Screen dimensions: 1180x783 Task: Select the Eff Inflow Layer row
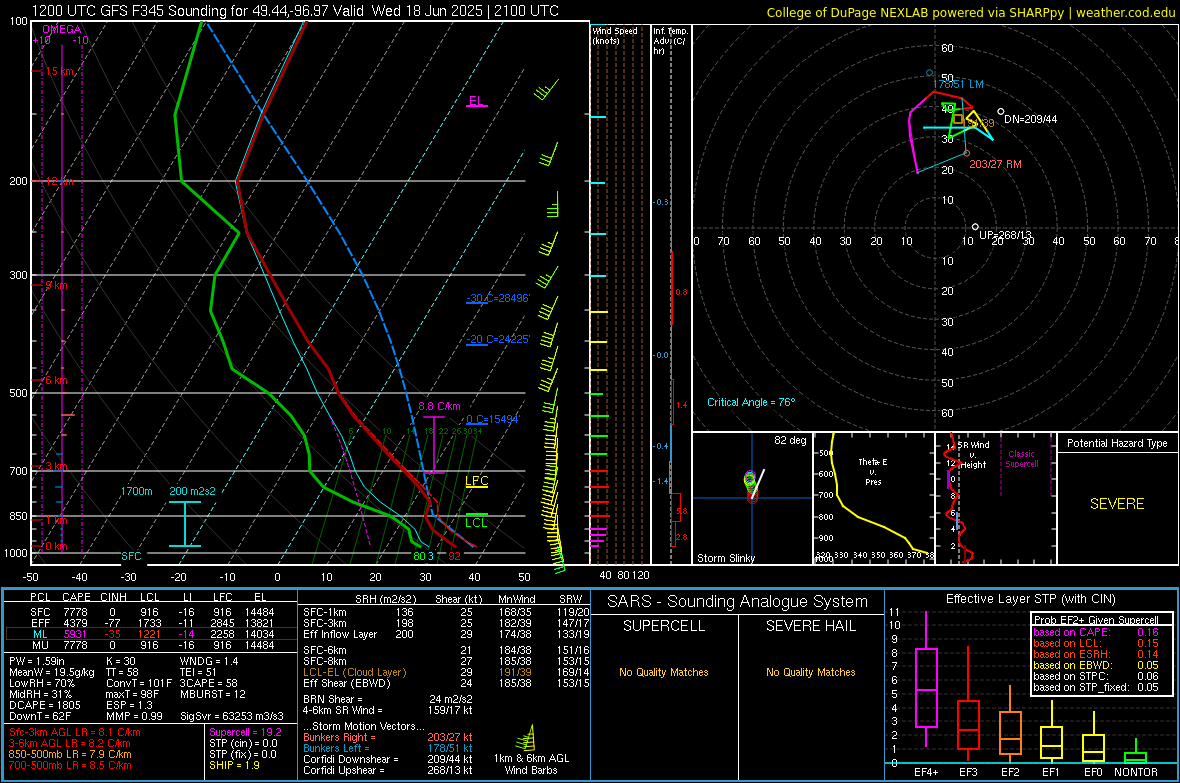tap(446, 634)
